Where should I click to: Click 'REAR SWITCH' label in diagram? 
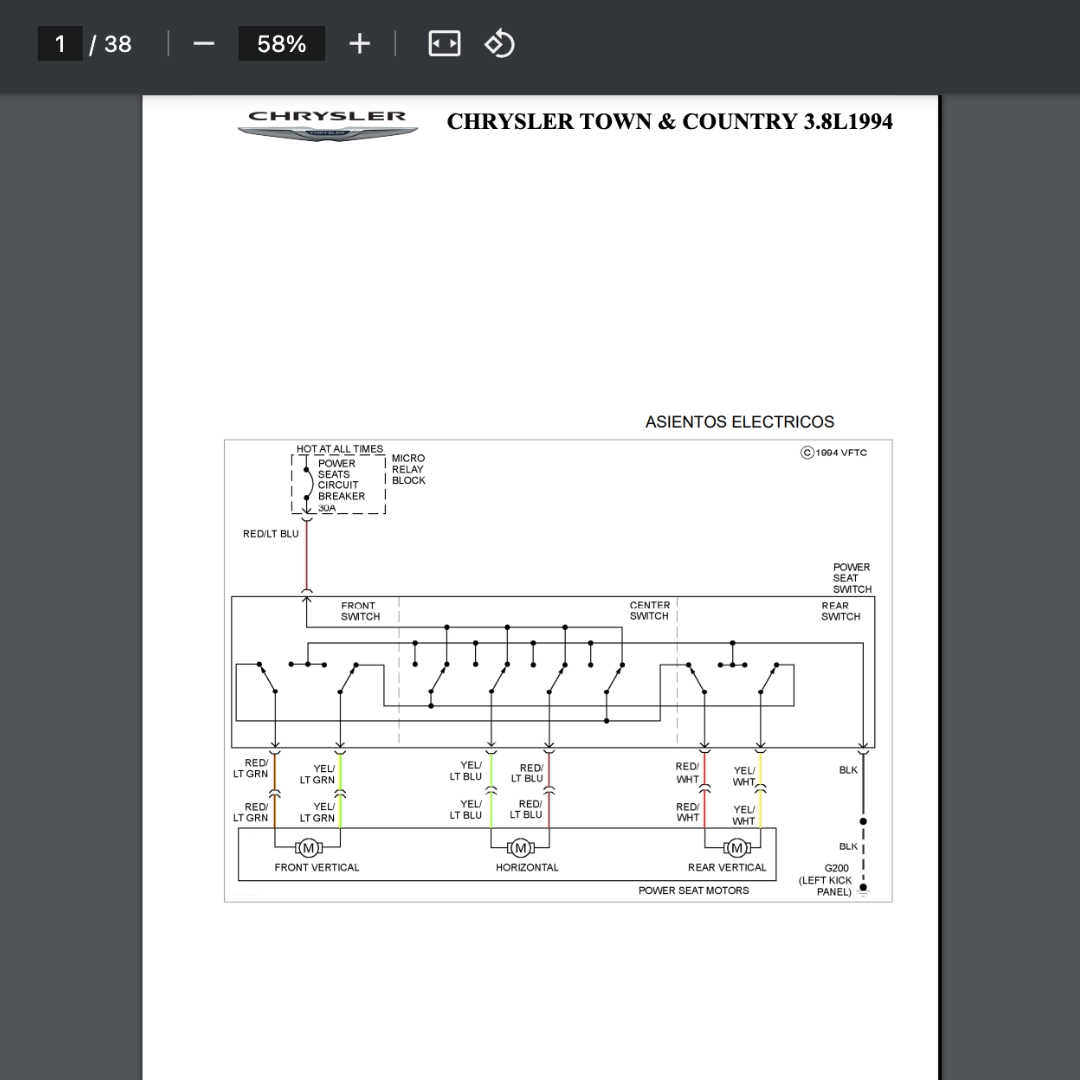(x=840, y=611)
